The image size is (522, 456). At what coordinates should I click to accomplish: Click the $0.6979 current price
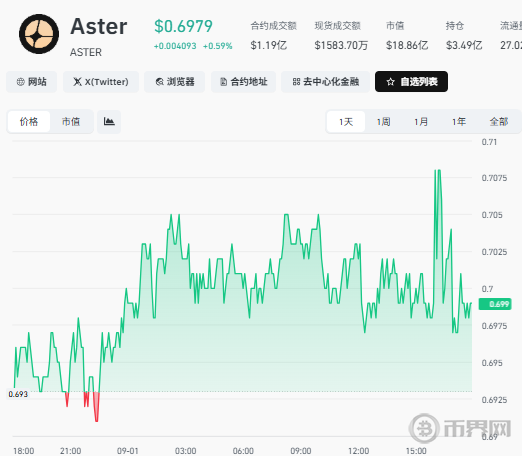tap(183, 26)
